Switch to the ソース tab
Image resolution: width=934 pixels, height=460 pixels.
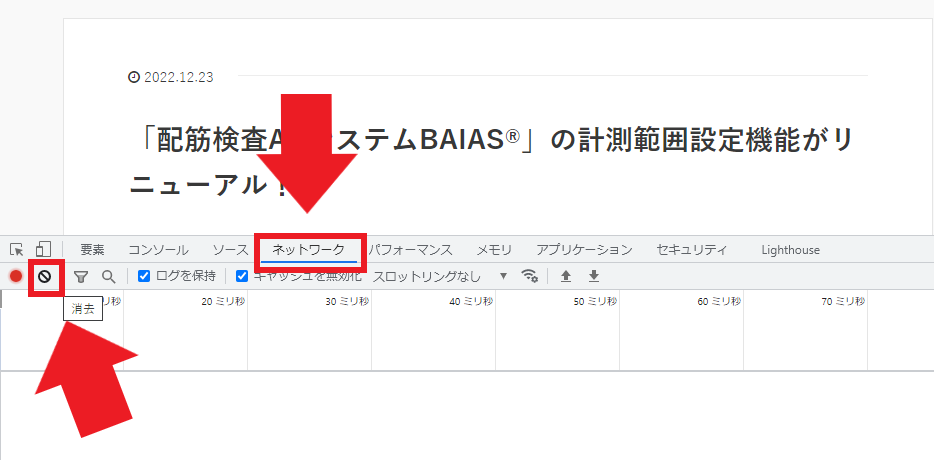click(x=231, y=250)
